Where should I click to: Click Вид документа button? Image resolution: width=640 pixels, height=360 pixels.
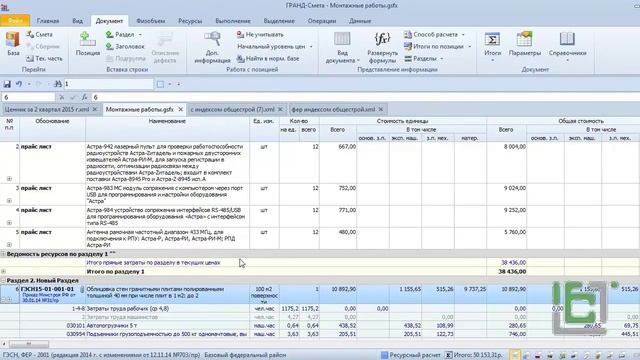[x=342, y=47]
